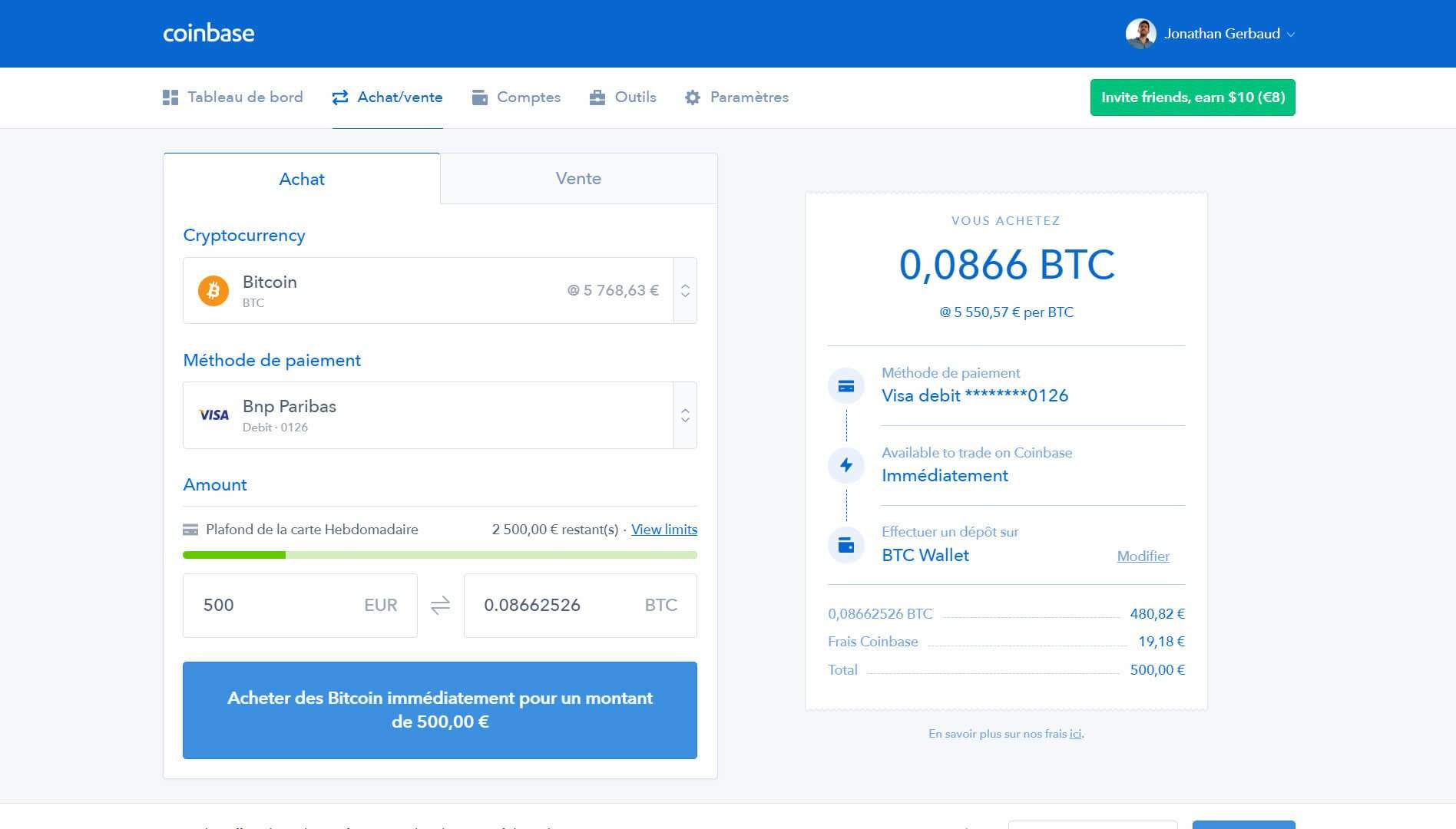Click the Outils briefcase icon
The image size is (1456, 829).
(597, 97)
